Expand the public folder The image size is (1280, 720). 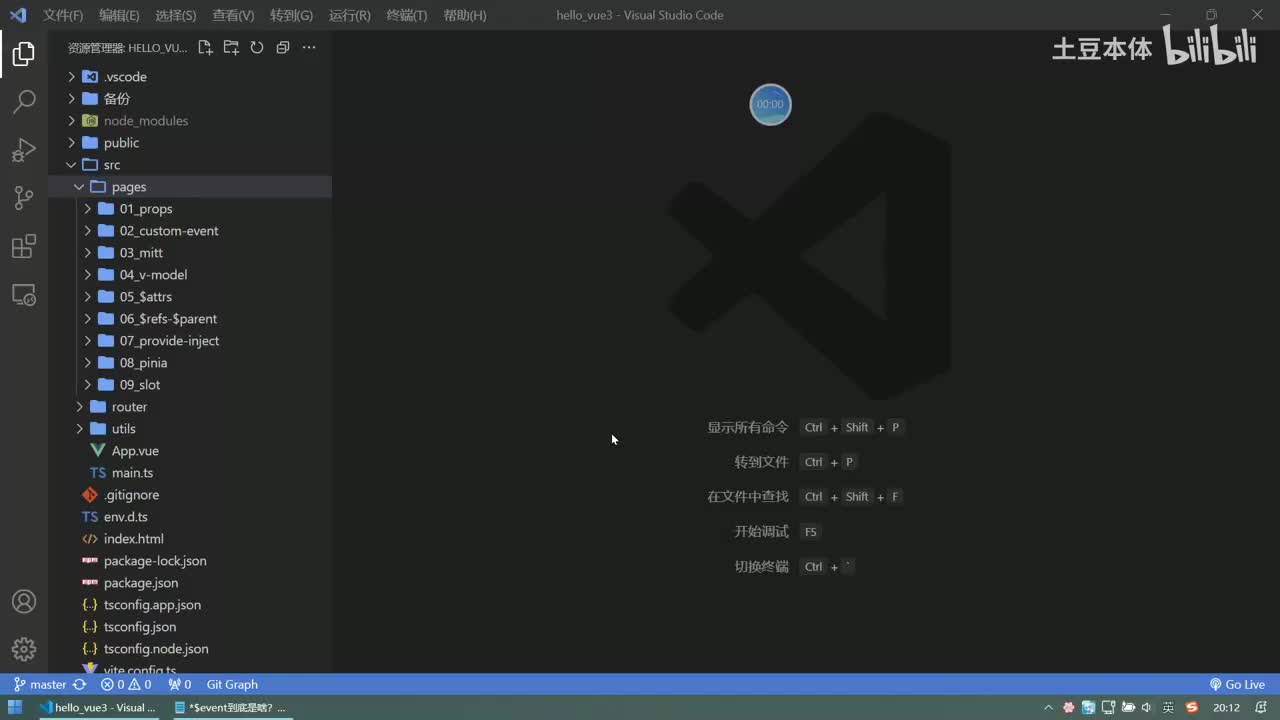tap(190, 143)
